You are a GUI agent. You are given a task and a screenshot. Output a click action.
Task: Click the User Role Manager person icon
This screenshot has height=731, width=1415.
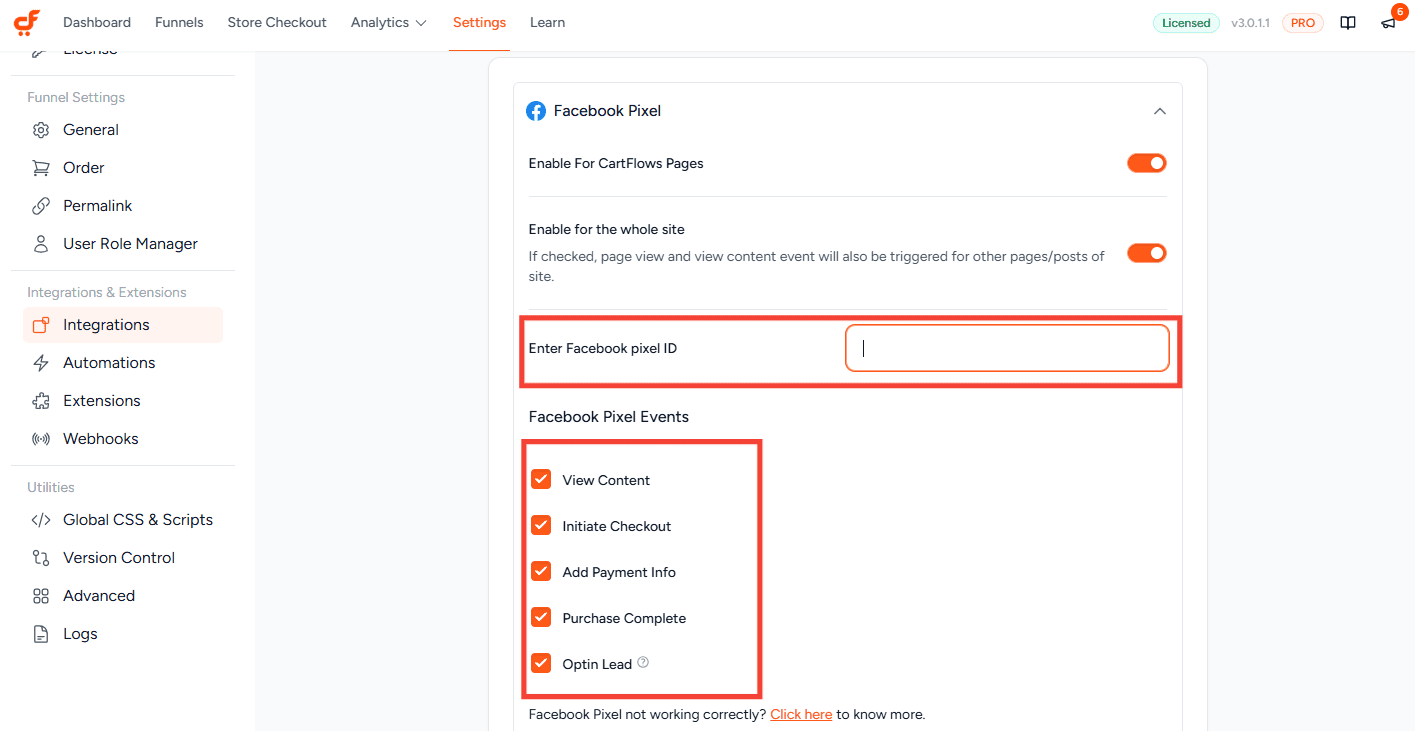click(41, 244)
